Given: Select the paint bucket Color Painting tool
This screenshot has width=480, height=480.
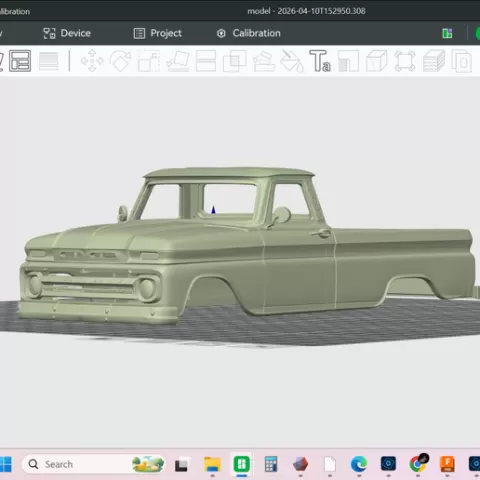Looking at the screenshot, I should 292,61.
